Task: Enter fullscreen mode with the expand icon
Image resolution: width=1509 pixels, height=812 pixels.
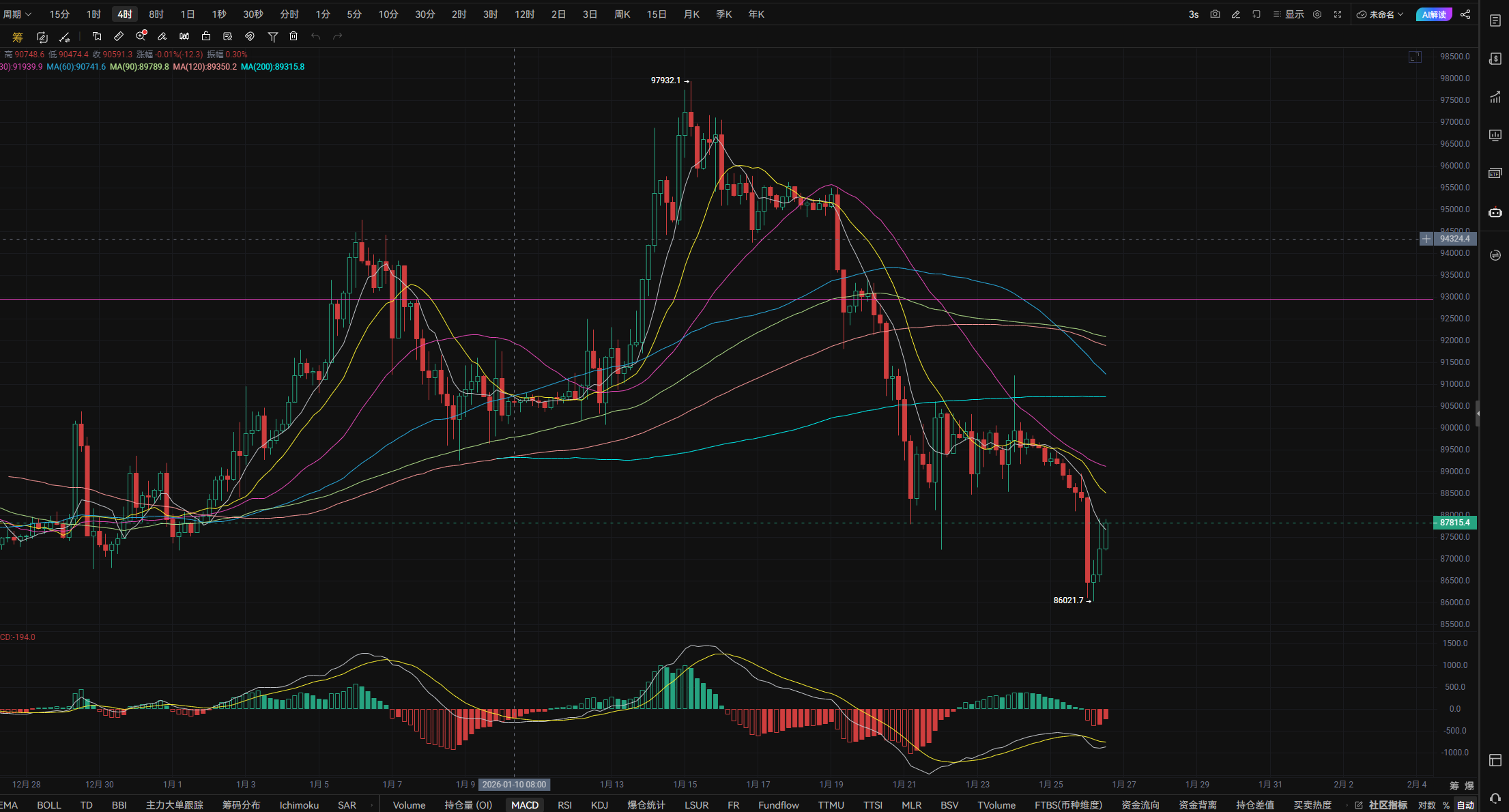Action: [x=1338, y=14]
